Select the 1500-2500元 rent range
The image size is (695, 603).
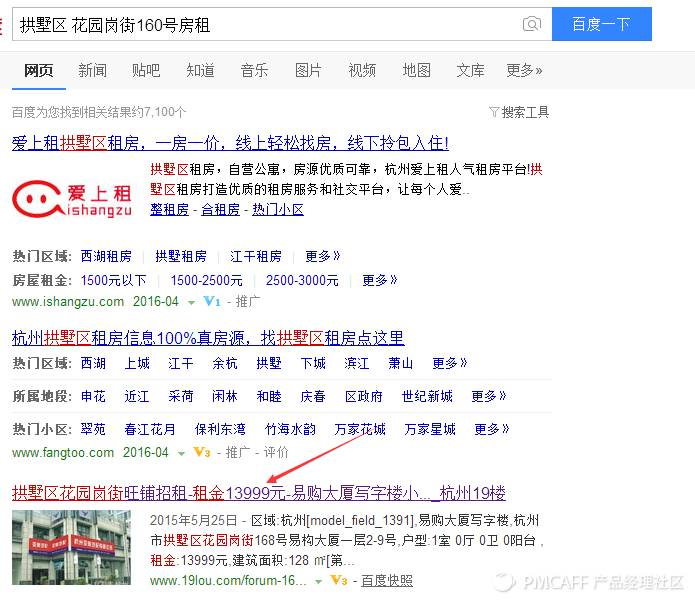[x=207, y=280]
